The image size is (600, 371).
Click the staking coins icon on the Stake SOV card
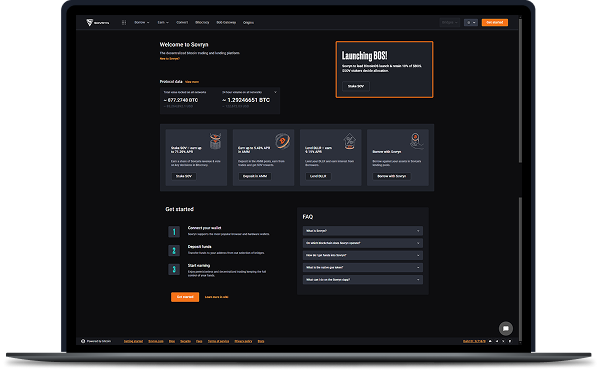[x=215, y=141]
